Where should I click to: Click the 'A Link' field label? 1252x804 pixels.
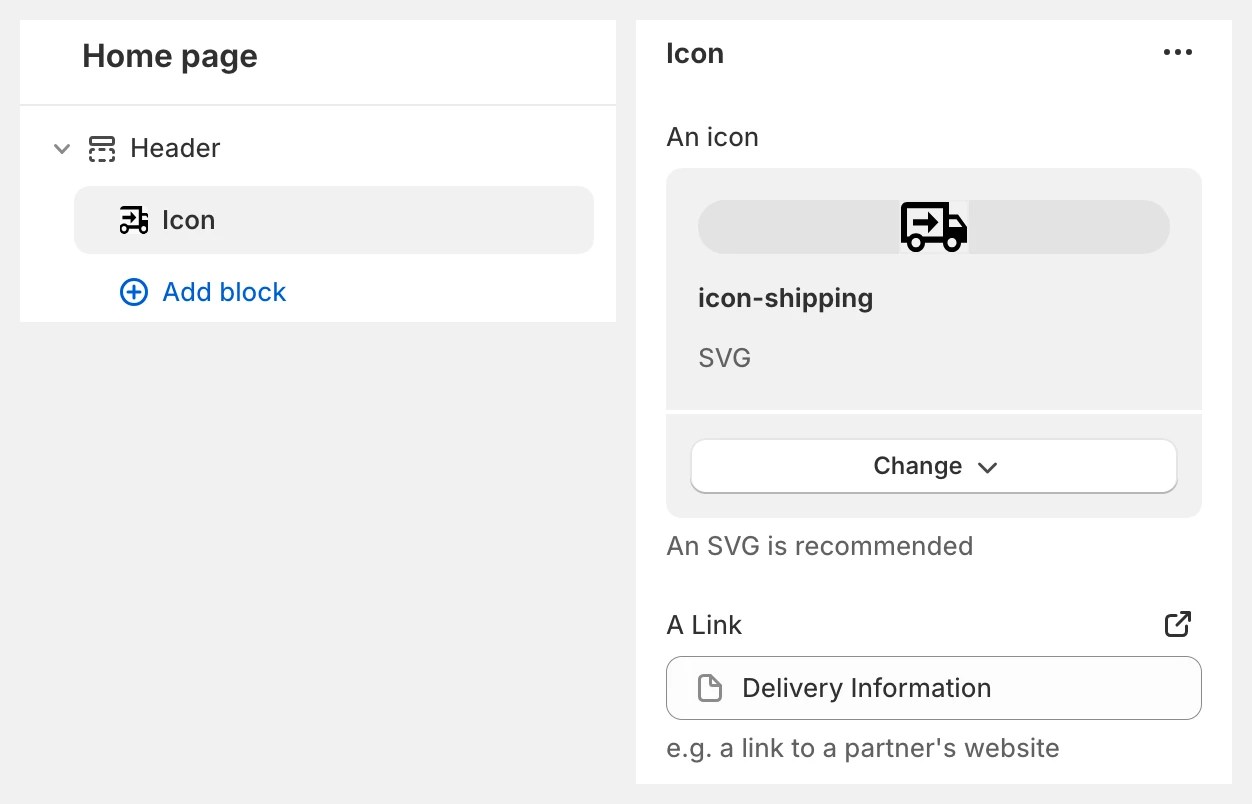tap(704, 625)
